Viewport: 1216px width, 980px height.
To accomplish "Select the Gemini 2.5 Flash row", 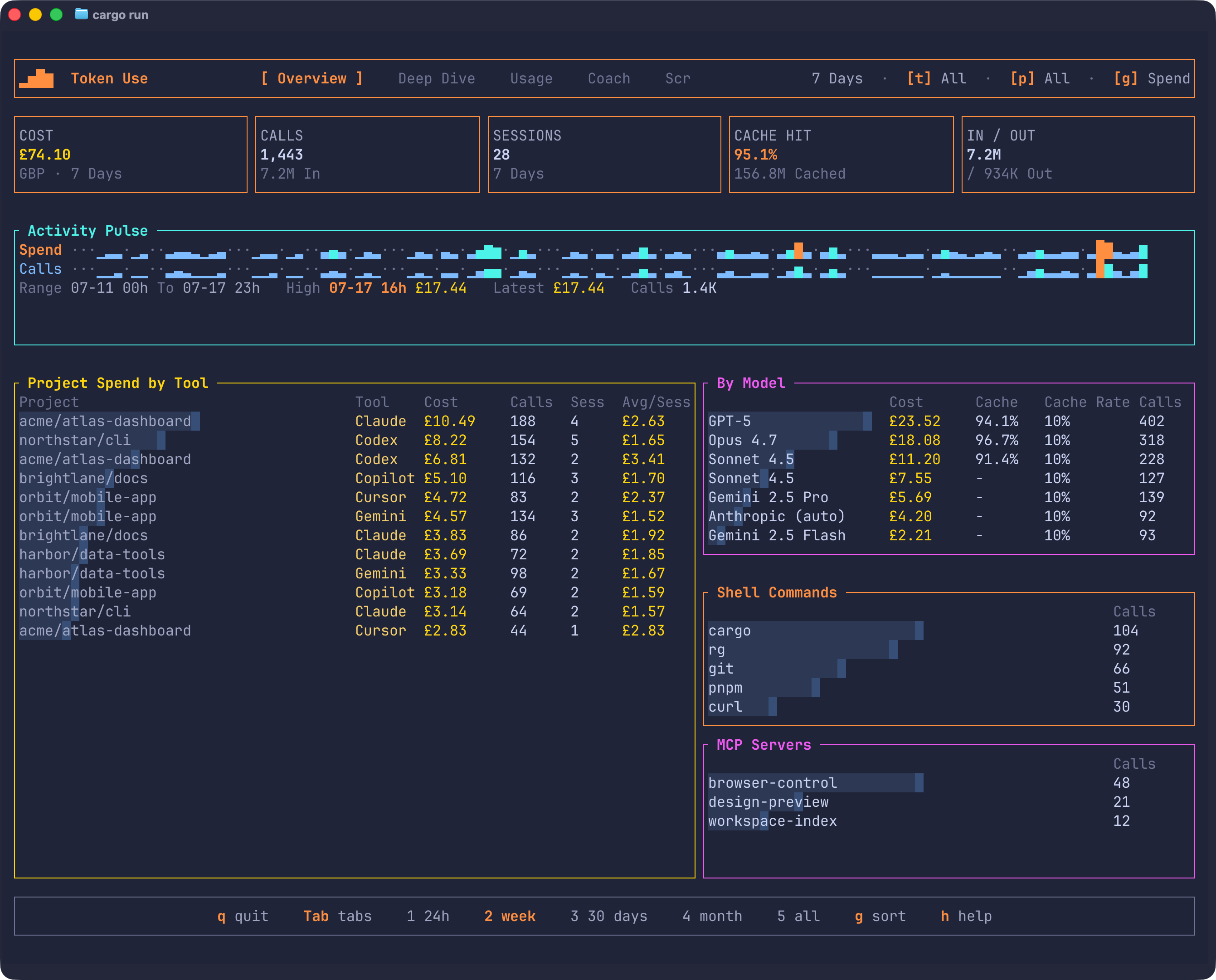I will click(949, 536).
